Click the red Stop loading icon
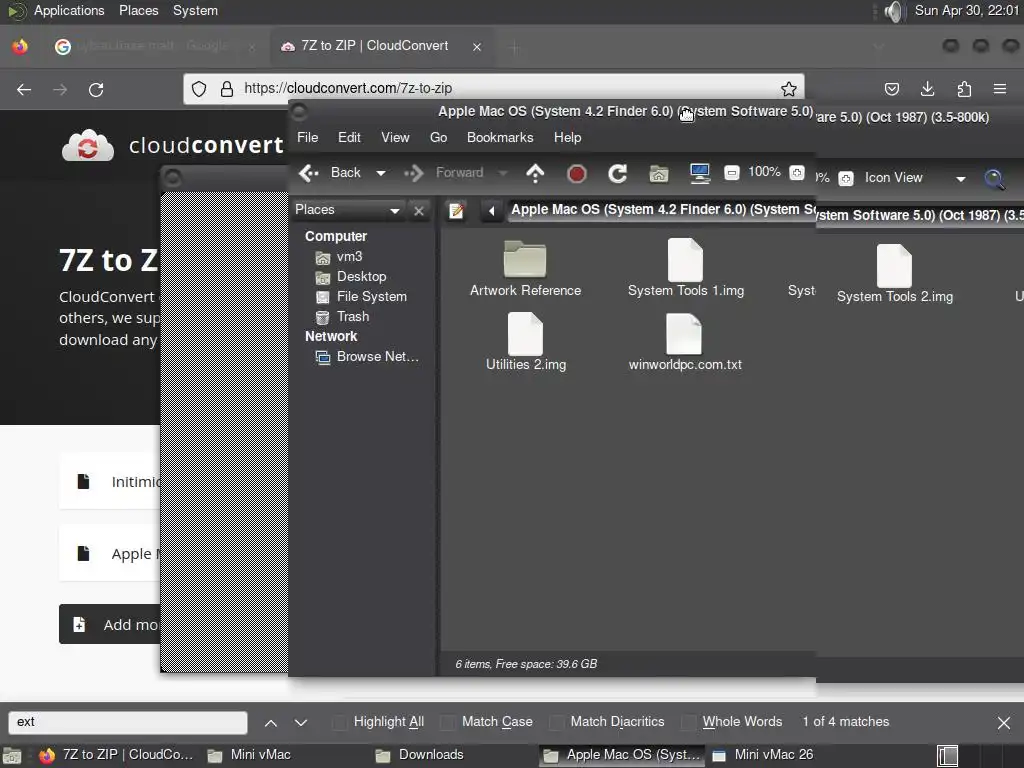The image size is (1024, 768). [x=576, y=173]
